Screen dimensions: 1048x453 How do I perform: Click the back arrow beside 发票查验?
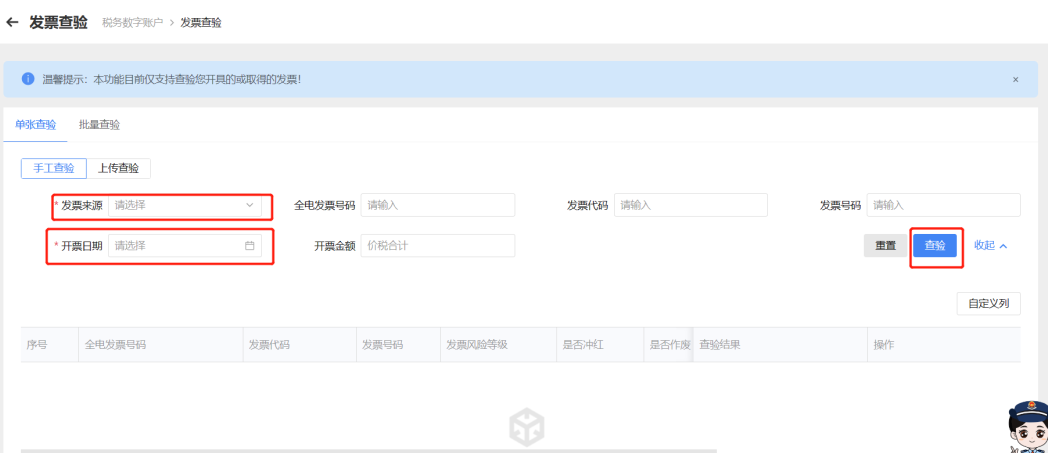[x=12, y=22]
